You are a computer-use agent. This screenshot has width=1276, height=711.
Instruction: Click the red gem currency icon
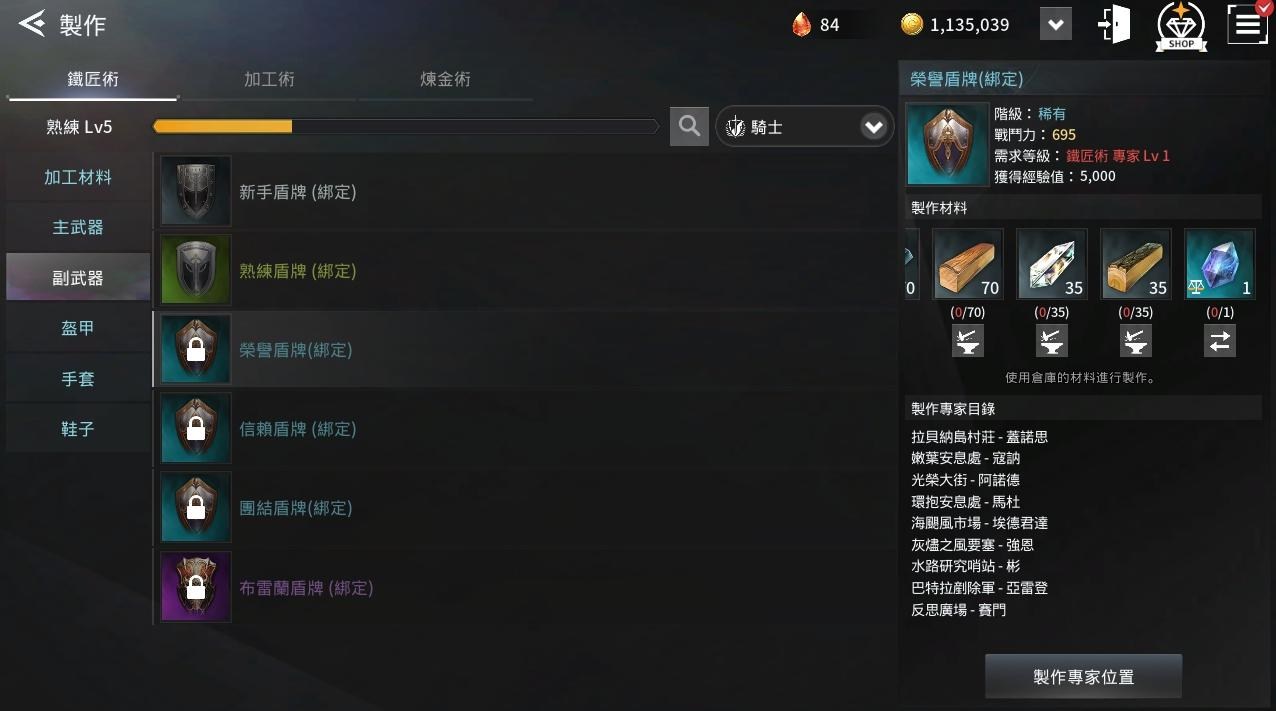[x=801, y=25]
